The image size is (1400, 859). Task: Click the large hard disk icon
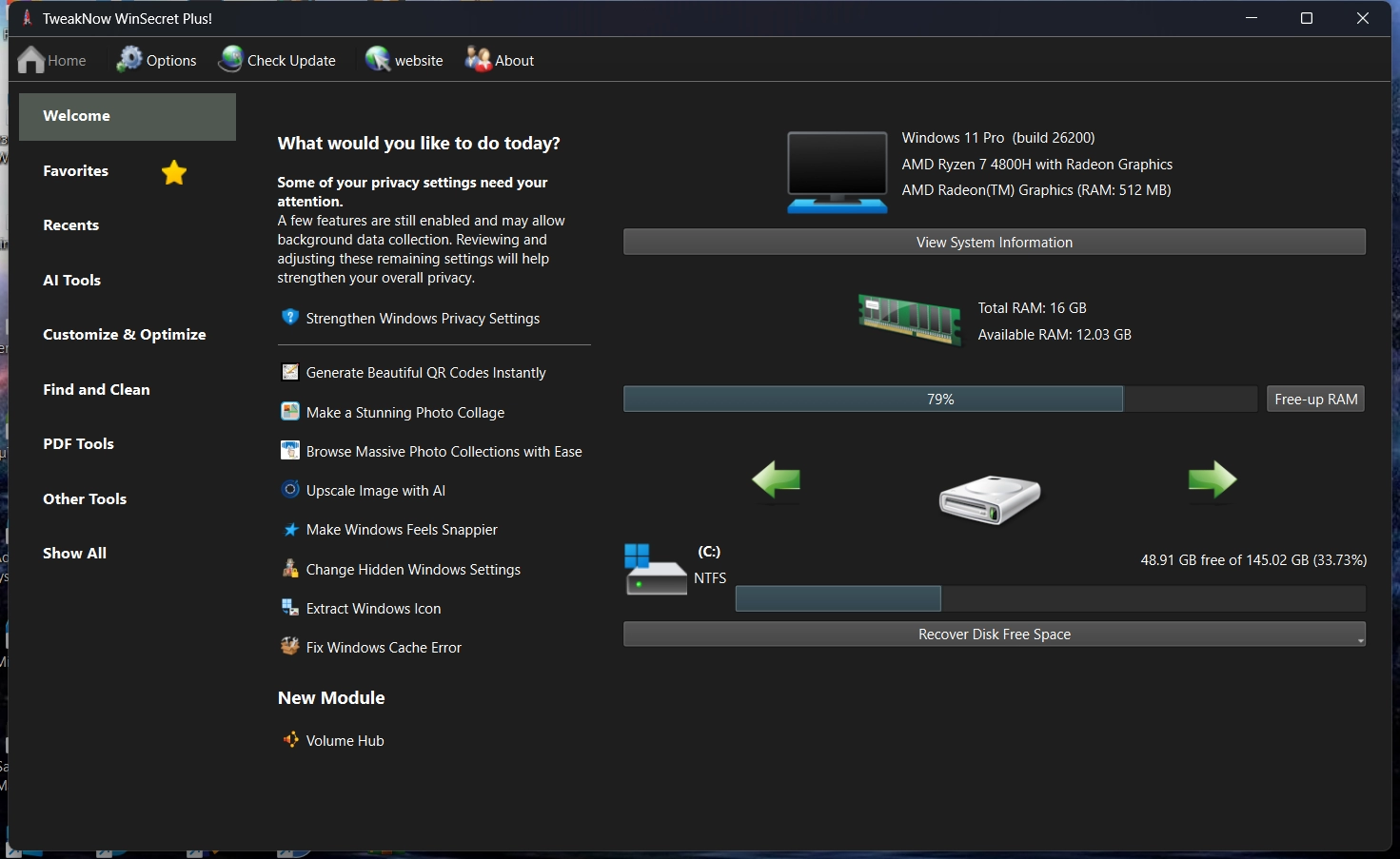[x=990, y=499]
